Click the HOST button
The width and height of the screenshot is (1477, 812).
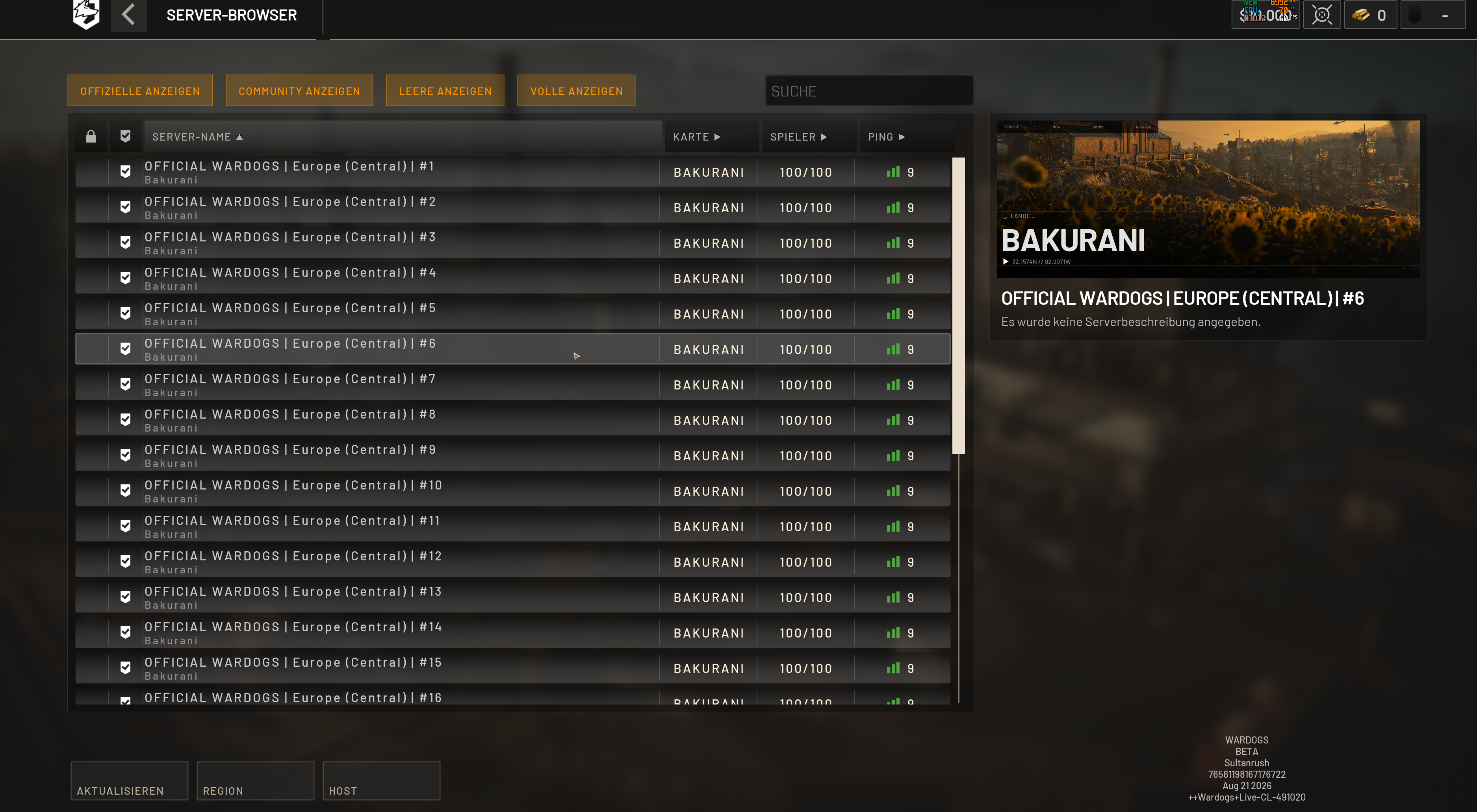[x=382, y=781]
